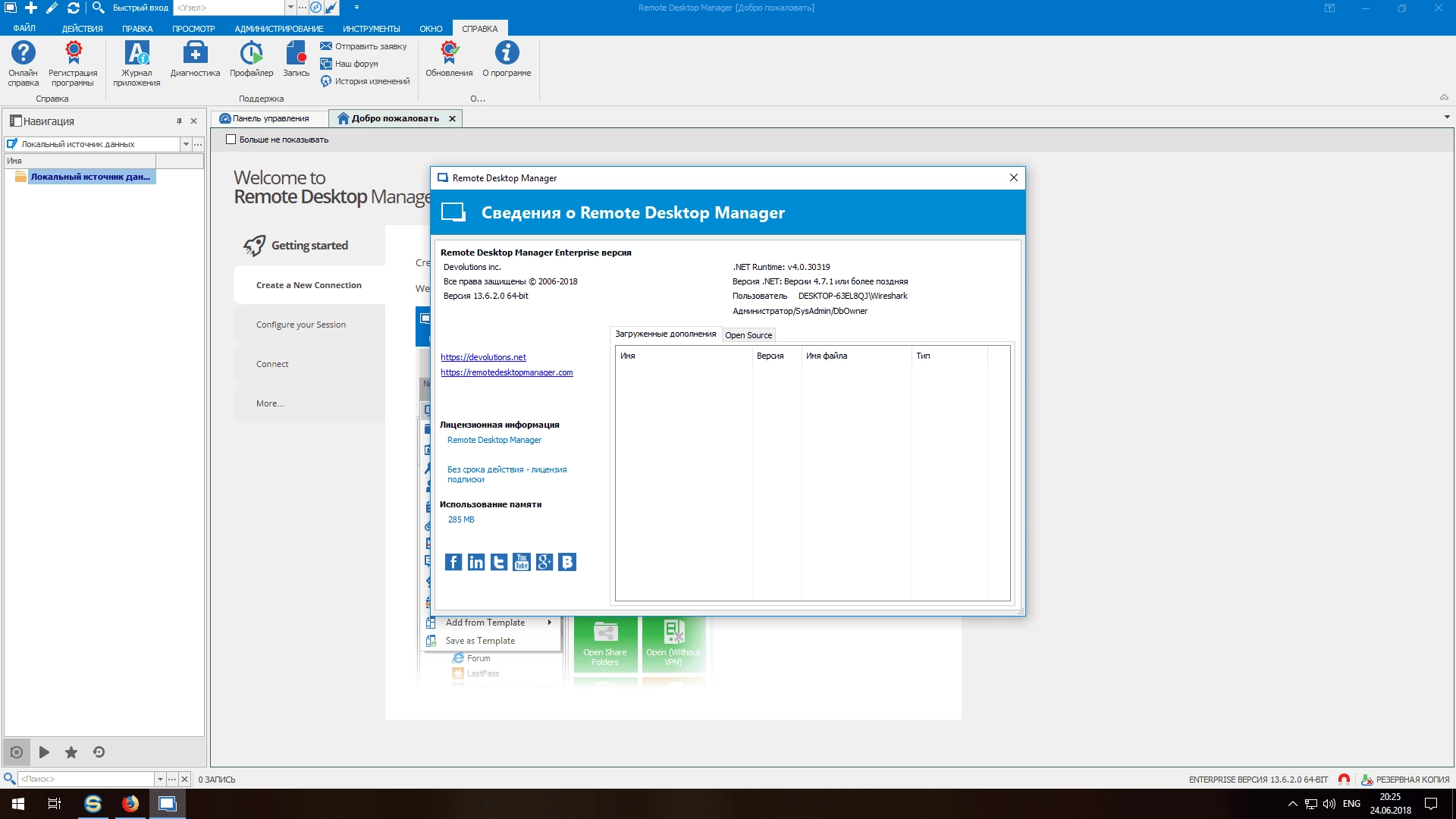Click the play button in navigation pane

44,752
